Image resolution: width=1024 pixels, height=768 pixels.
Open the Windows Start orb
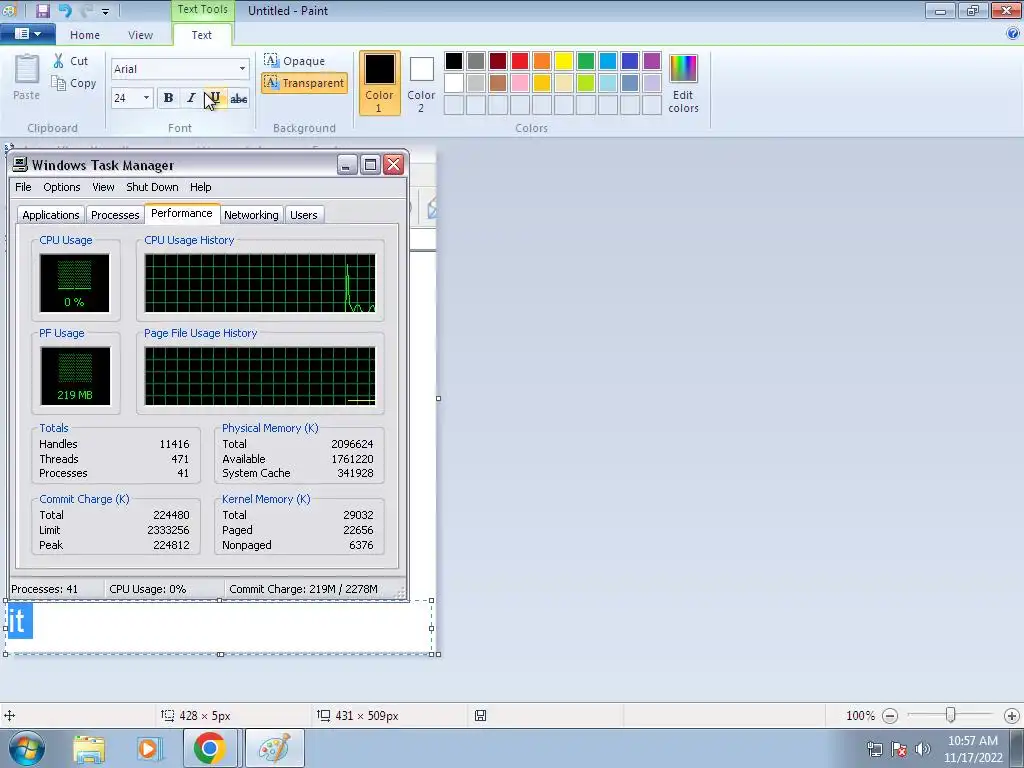tap(26, 748)
